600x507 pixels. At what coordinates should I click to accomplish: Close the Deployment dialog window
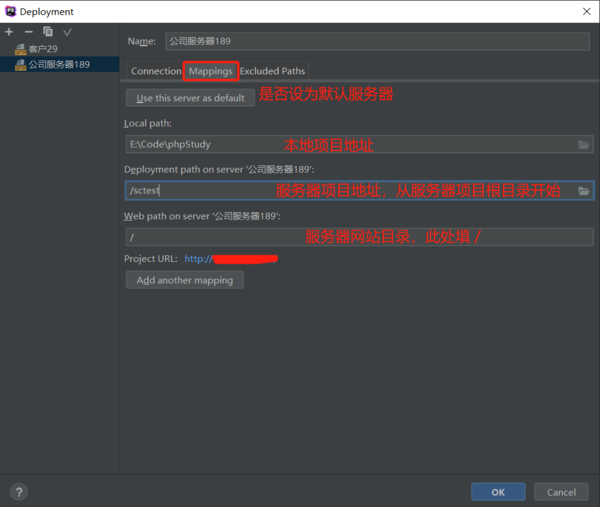583,11
